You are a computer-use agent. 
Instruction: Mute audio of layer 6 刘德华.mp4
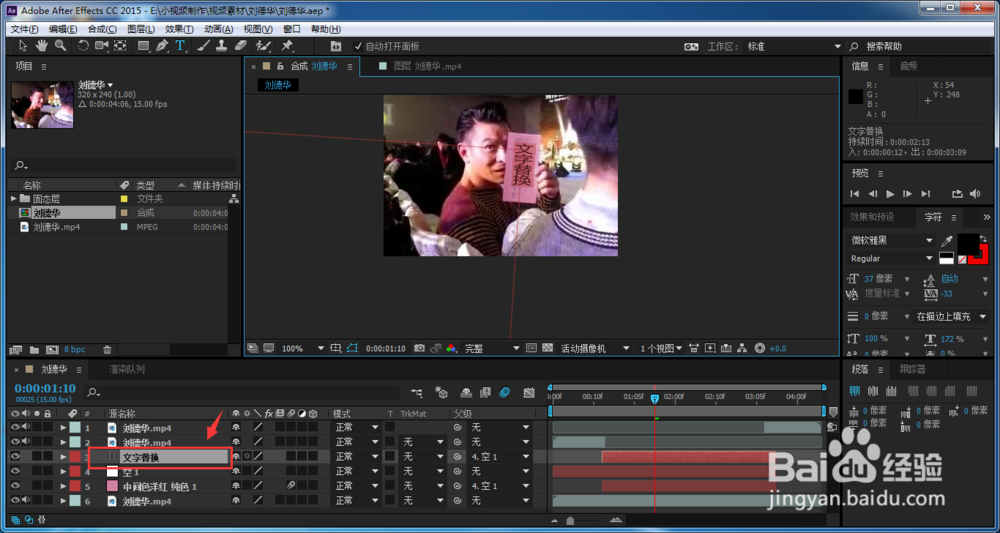coord(26,500)
